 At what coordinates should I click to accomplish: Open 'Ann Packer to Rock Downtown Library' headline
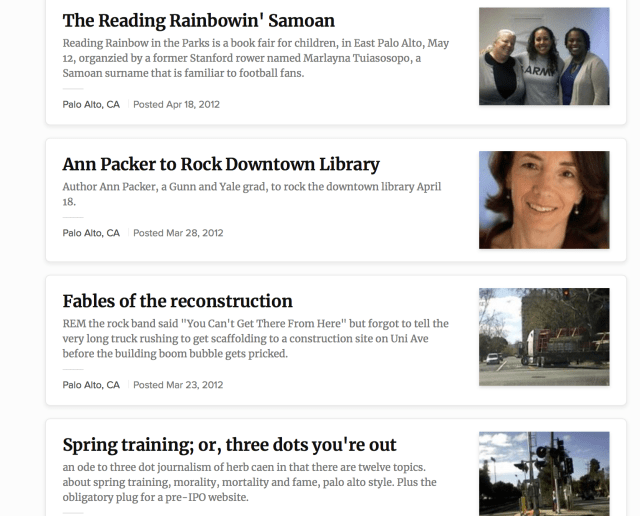point(220,164)
